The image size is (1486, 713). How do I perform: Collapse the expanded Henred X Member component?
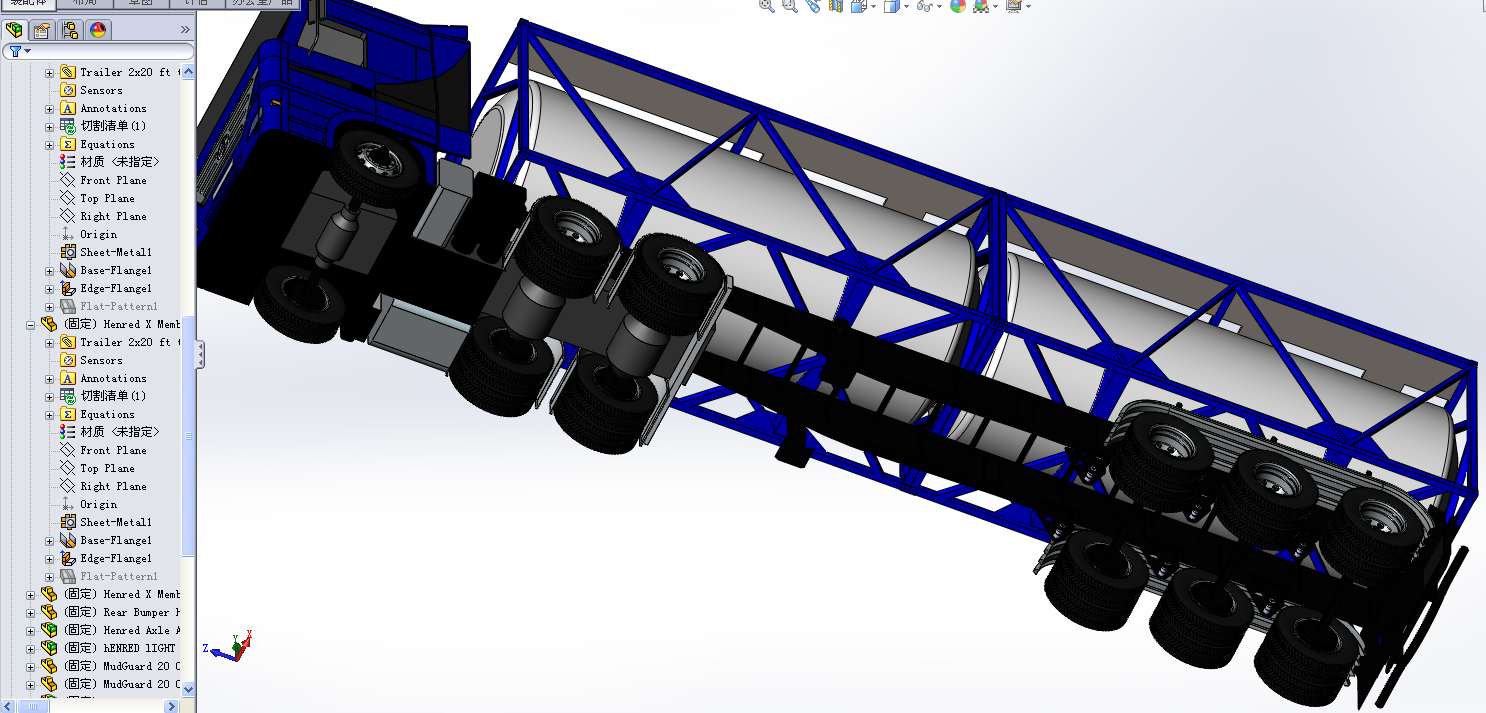(30, 325)
